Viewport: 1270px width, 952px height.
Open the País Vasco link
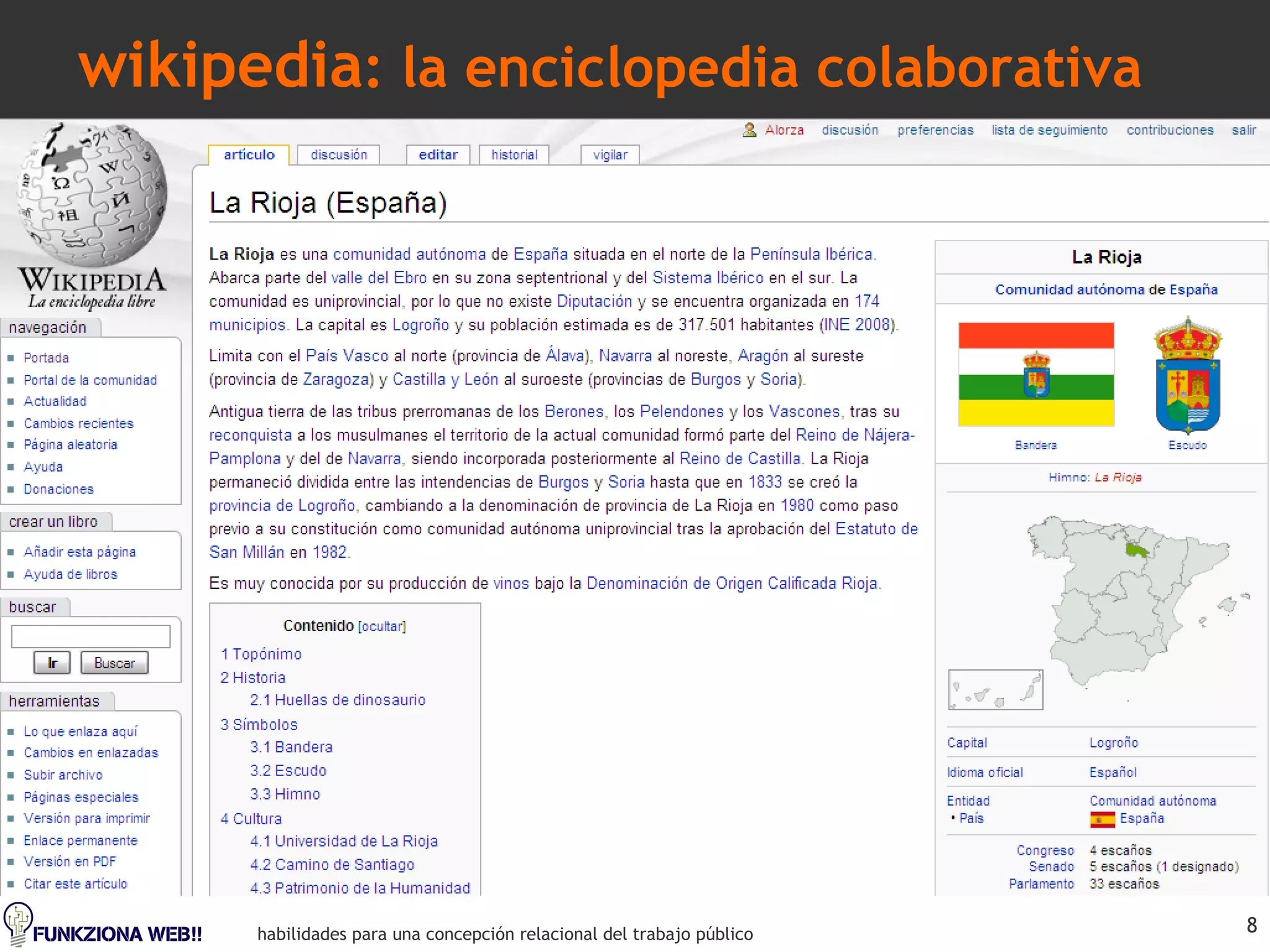[x=347, y=356]
